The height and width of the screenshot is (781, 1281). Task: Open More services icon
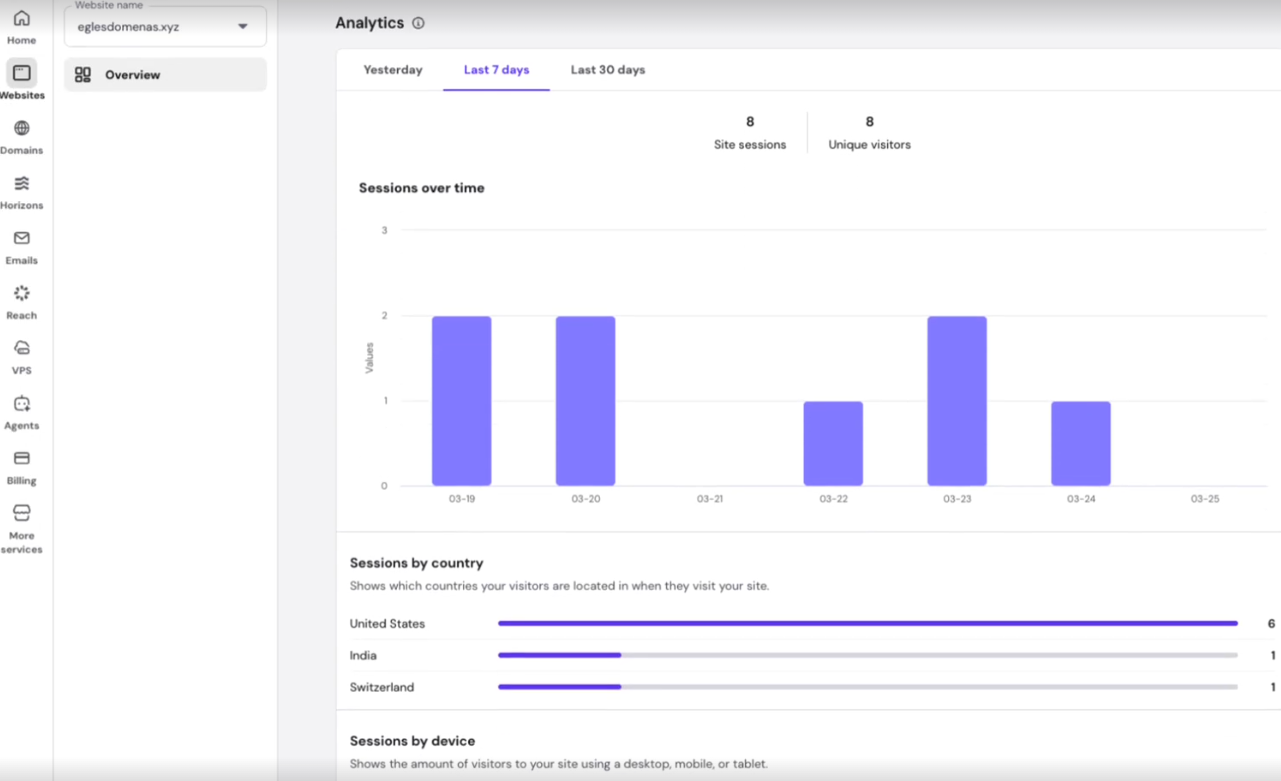pos(21,513)
